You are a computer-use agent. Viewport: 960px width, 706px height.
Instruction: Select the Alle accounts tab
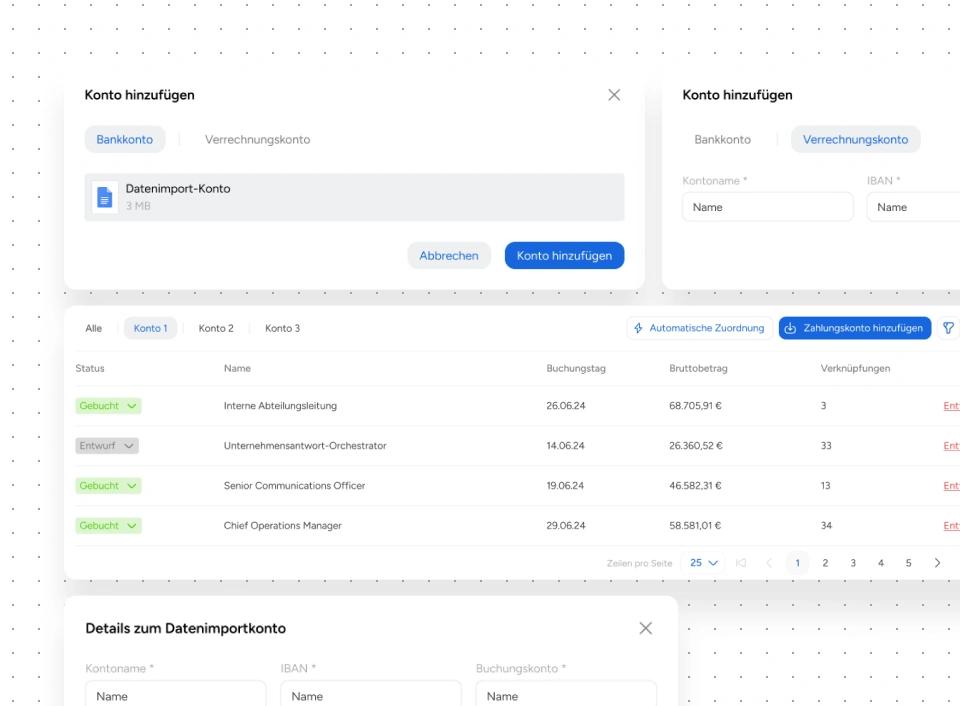(94, 328)
